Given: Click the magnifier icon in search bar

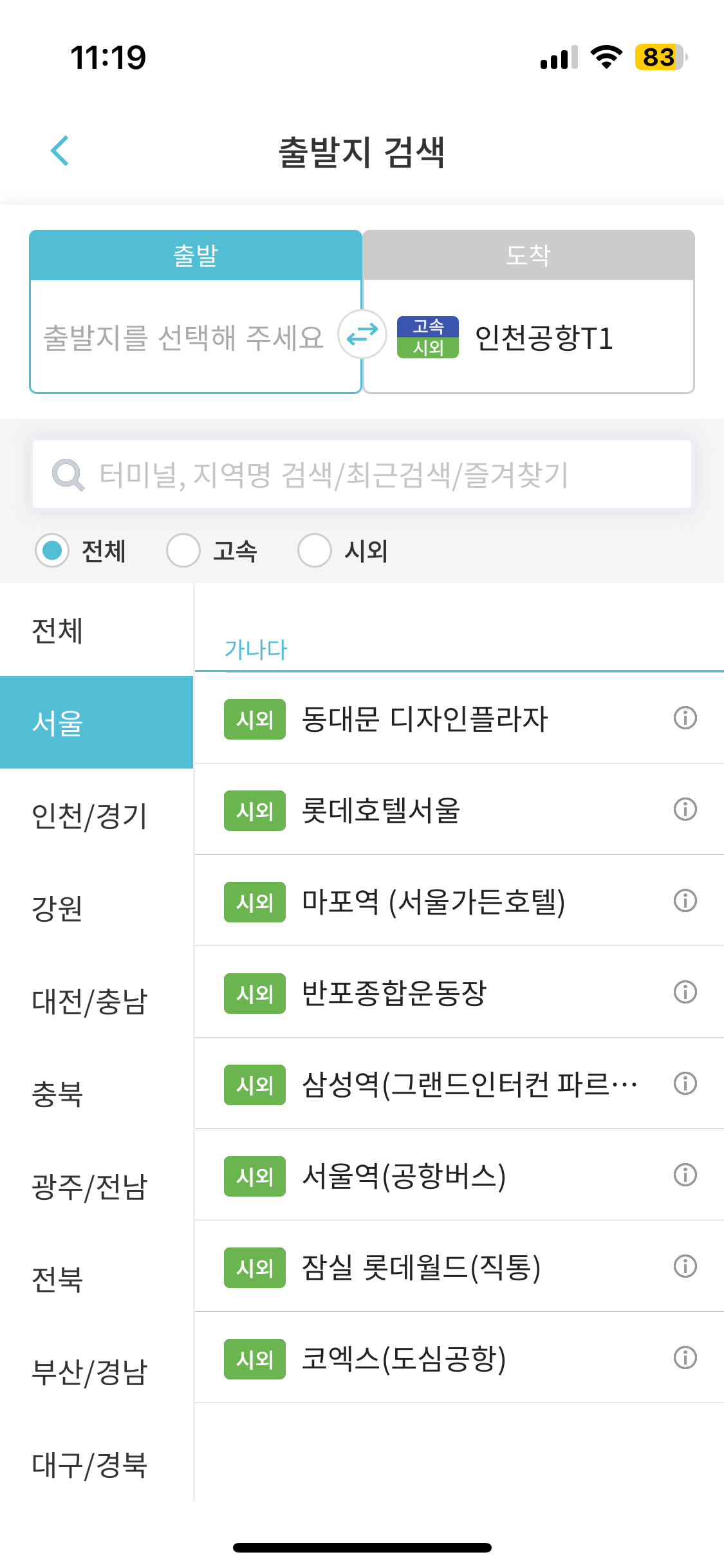Looking at the screenshot, I should 69,474.
